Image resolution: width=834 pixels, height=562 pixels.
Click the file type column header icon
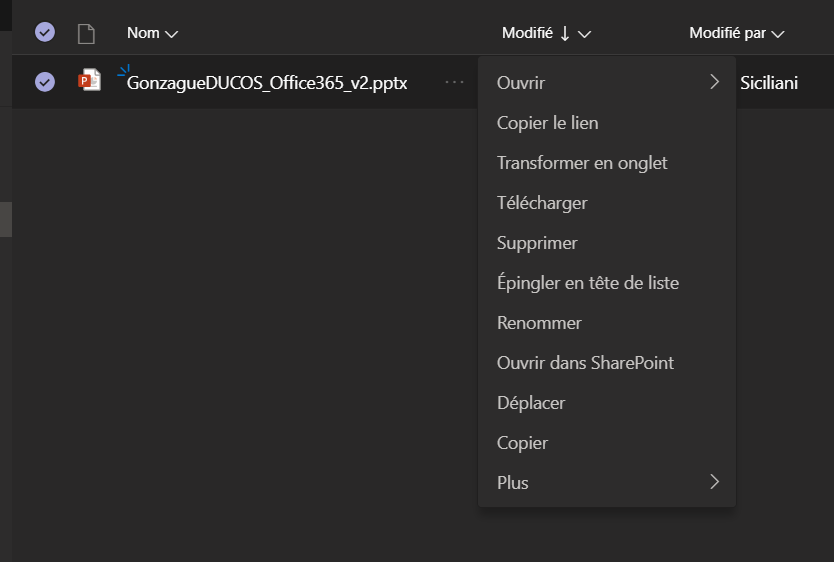(86, 34)
